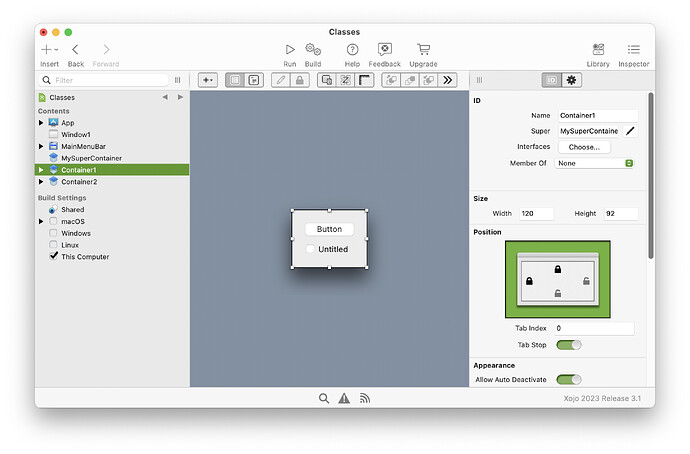Expand the App item in navigator
Viewport: 690px width, 454px height.
(x=41, y=123)
